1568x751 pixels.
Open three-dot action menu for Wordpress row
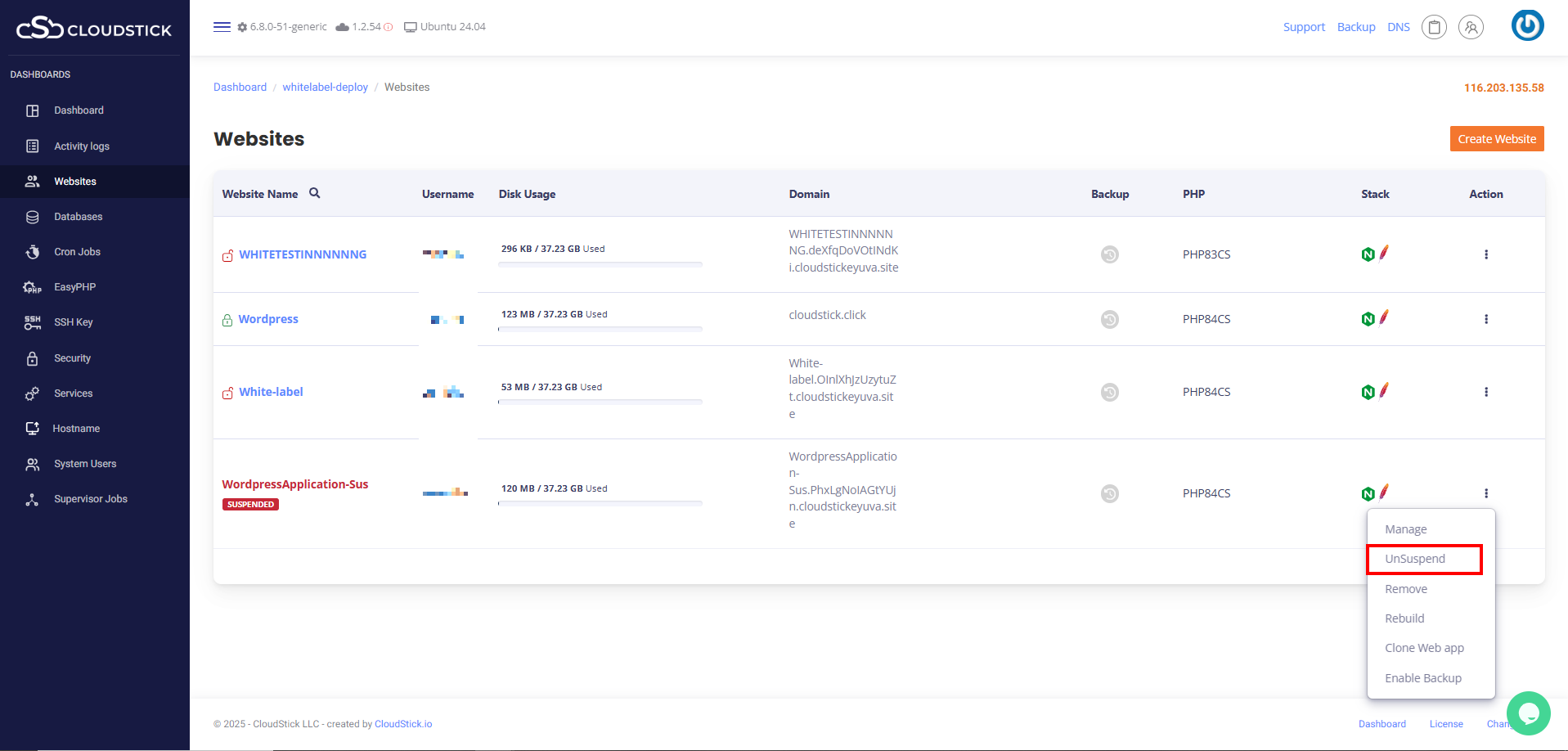click(x=1485, y=319)
